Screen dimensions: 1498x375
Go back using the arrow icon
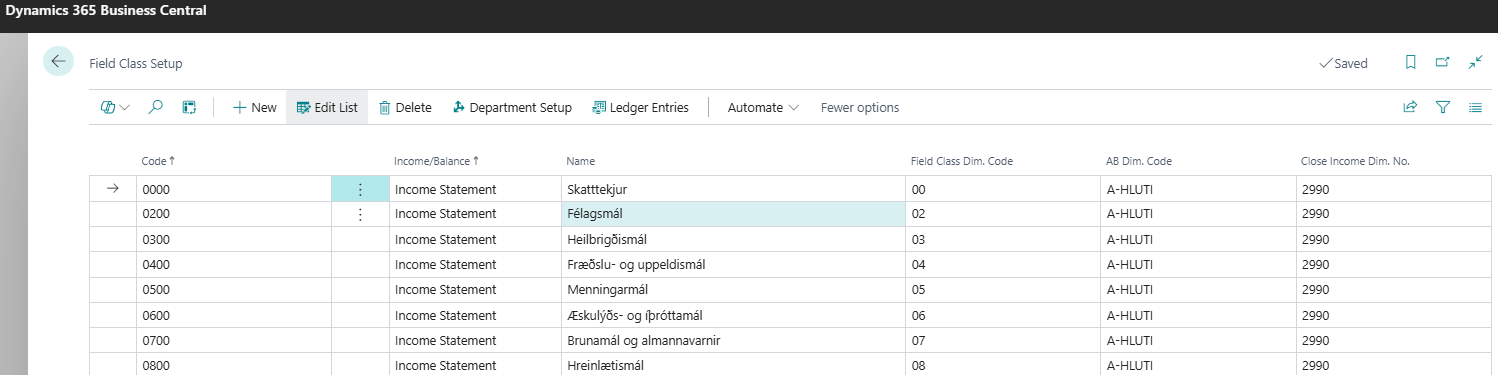58,61
